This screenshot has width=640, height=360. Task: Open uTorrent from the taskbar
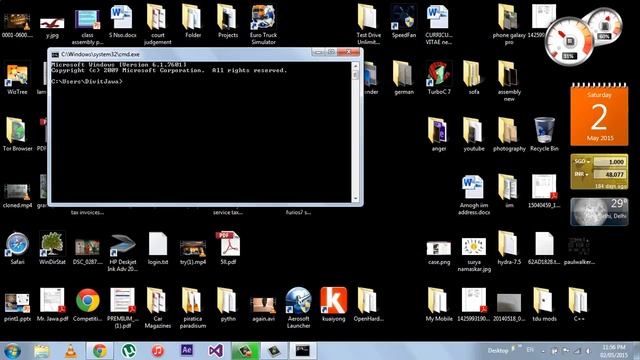point(129,351)
